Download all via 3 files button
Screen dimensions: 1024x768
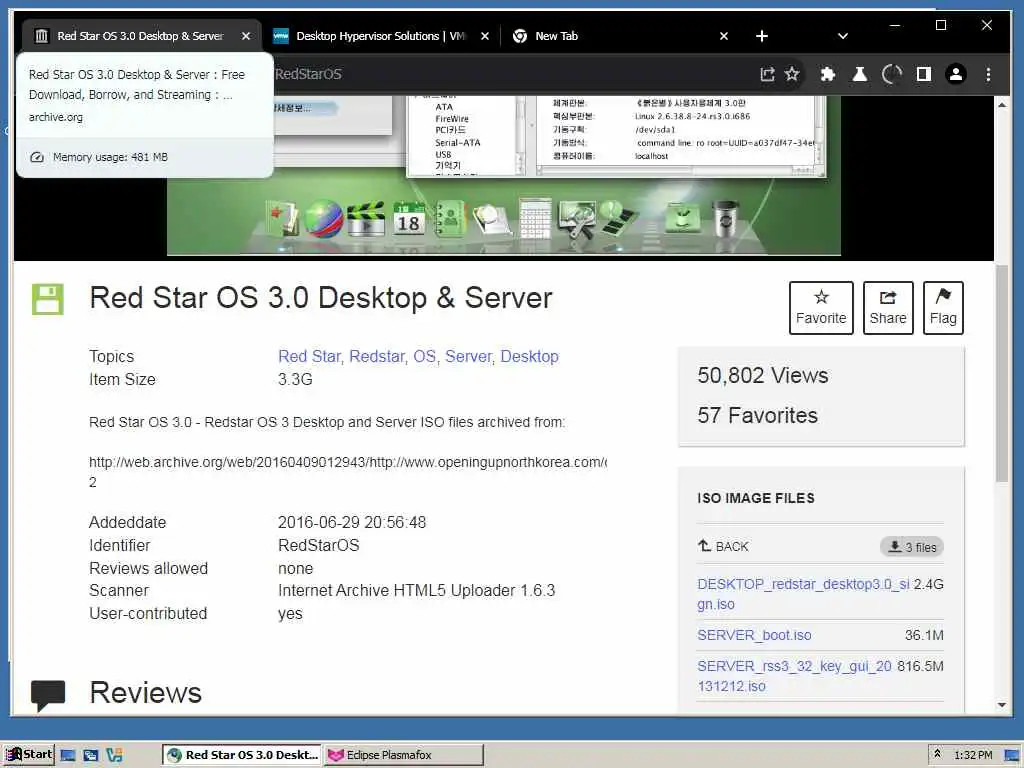(x=912, y=547)
